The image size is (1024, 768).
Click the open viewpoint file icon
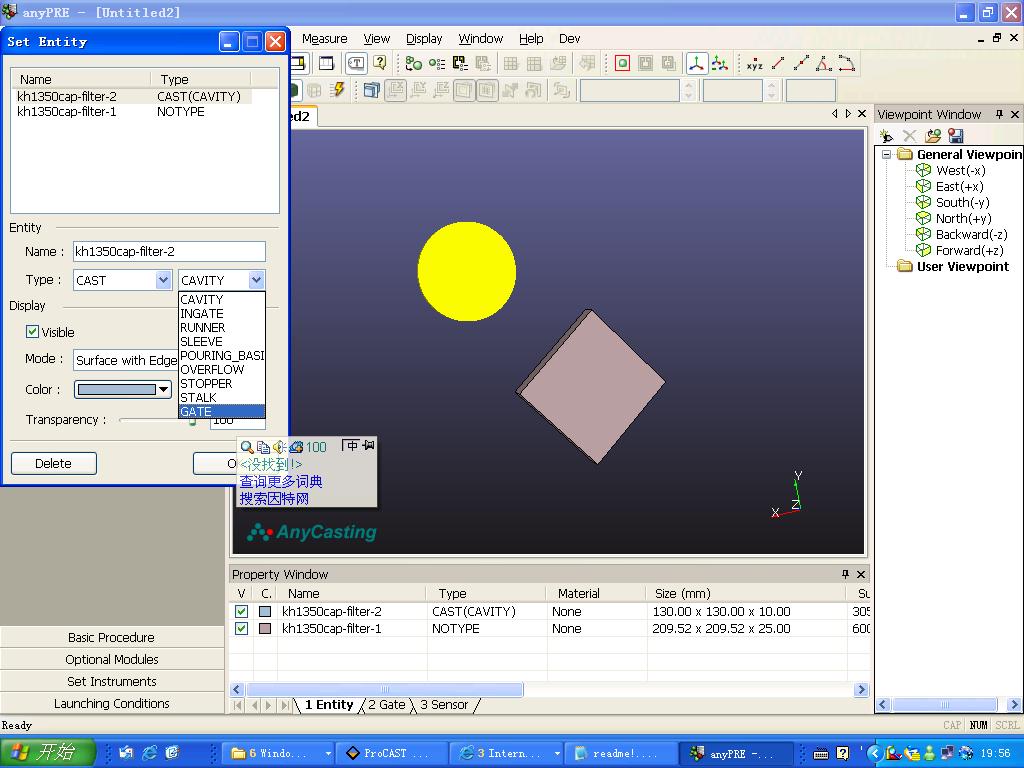point(933,136)
